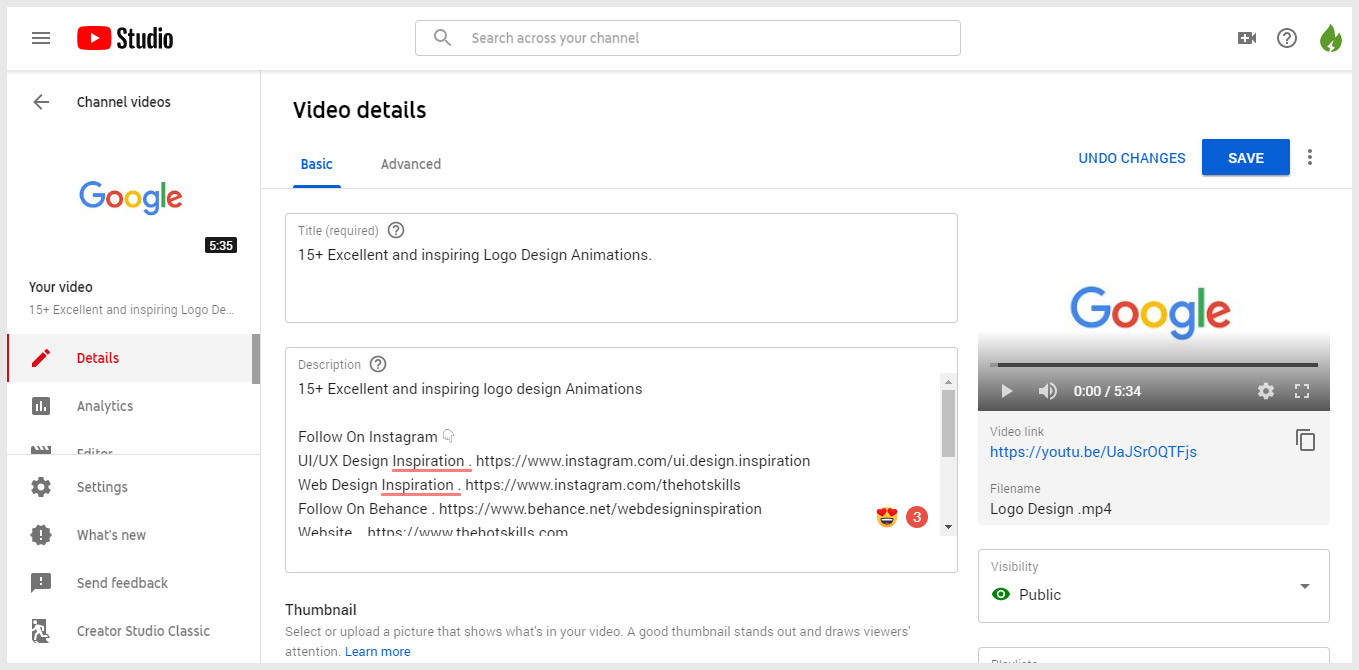Open the hamburger navigation menu
The image size is (1359, 670).
point(41,38)
